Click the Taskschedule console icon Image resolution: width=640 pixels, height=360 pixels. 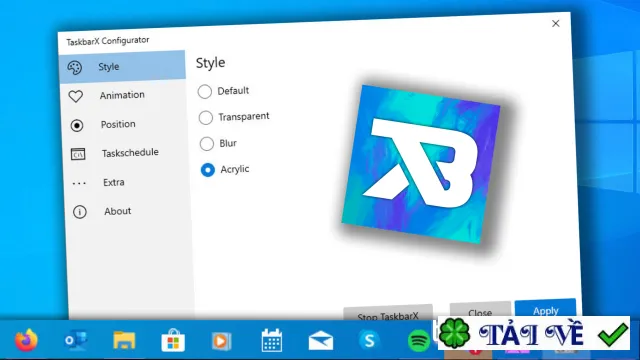click(x=78, y=154)
